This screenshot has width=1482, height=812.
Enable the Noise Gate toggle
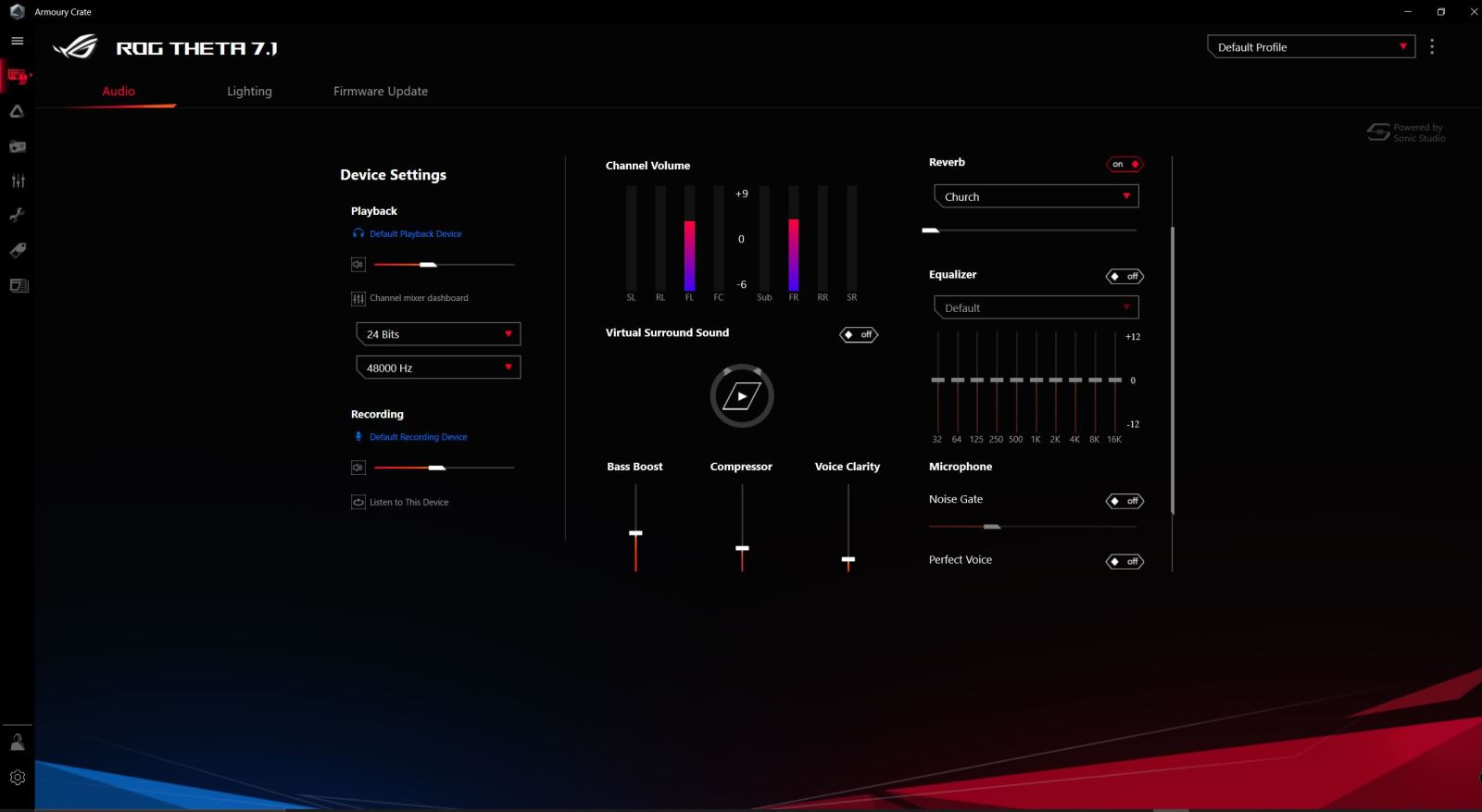(1124, 501)
